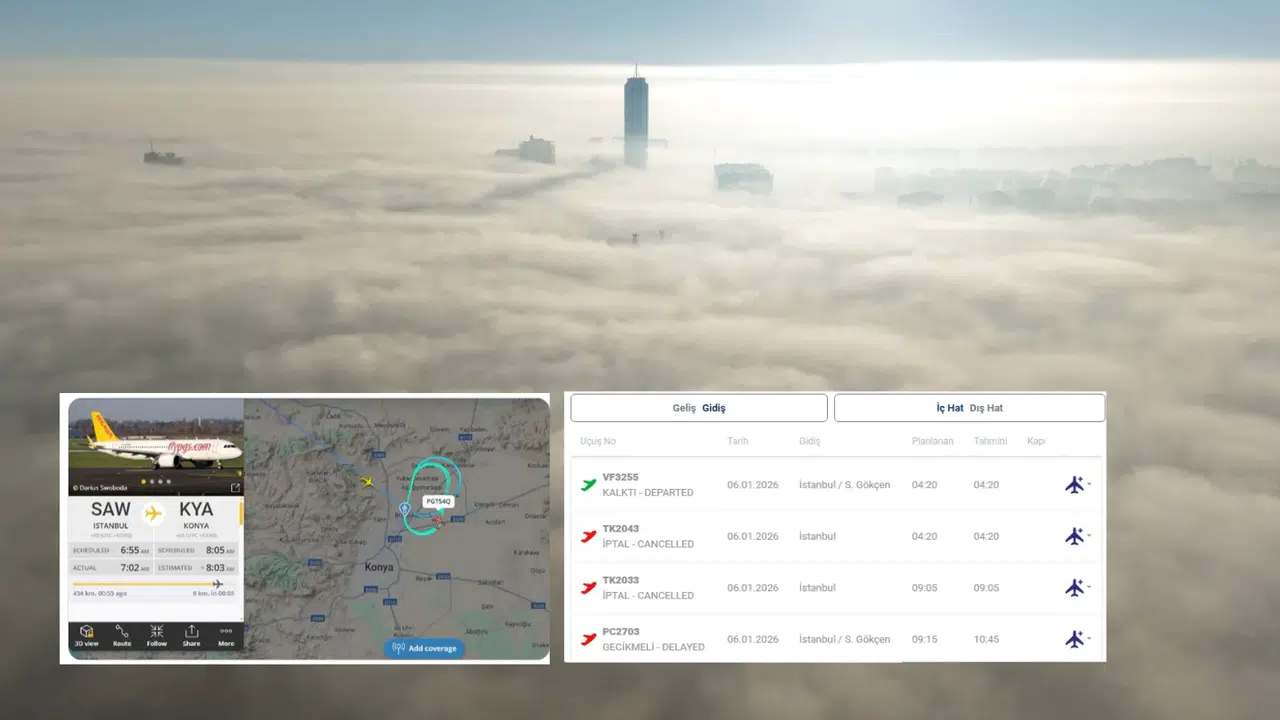Expand details for flight VF3255
The width and height of the screenshot is (1280, 720).
click(1077, 485)
